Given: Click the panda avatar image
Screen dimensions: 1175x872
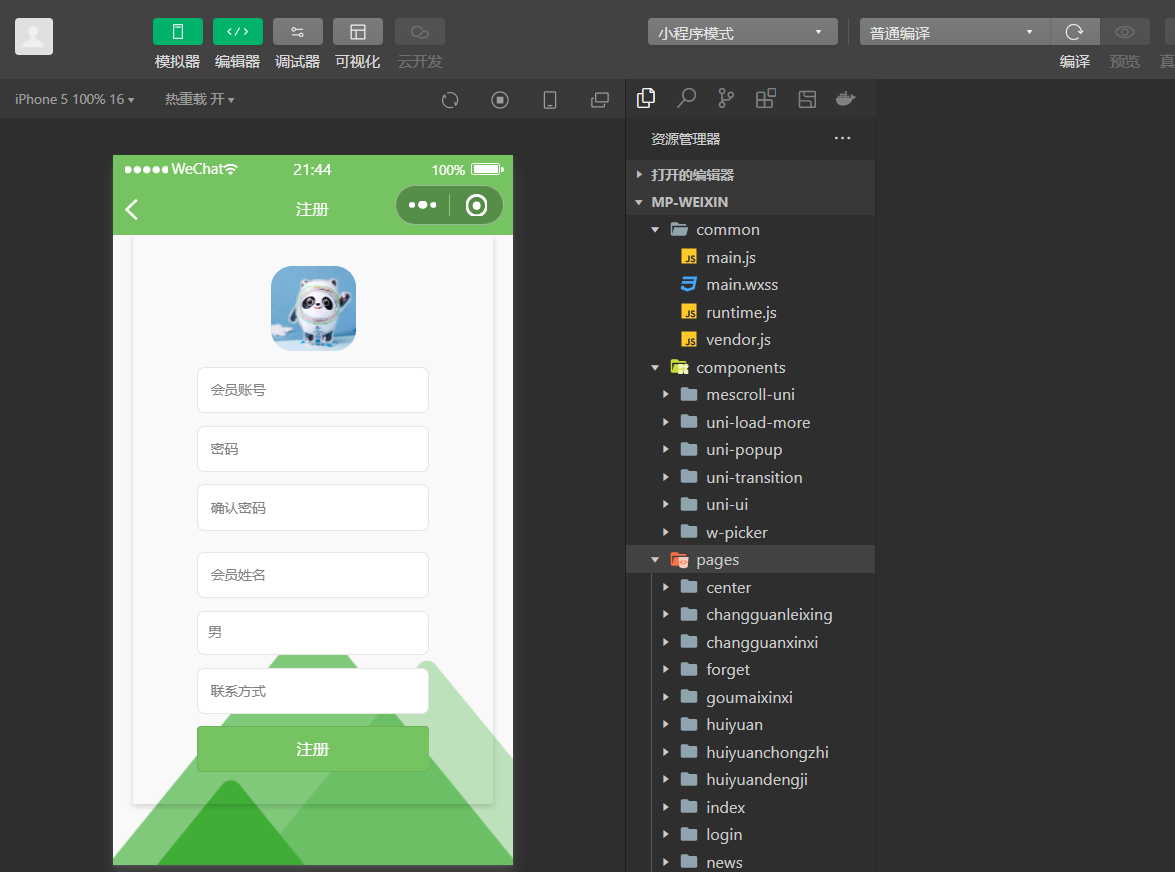Looking at the screenshot, I should pos(313,309).
